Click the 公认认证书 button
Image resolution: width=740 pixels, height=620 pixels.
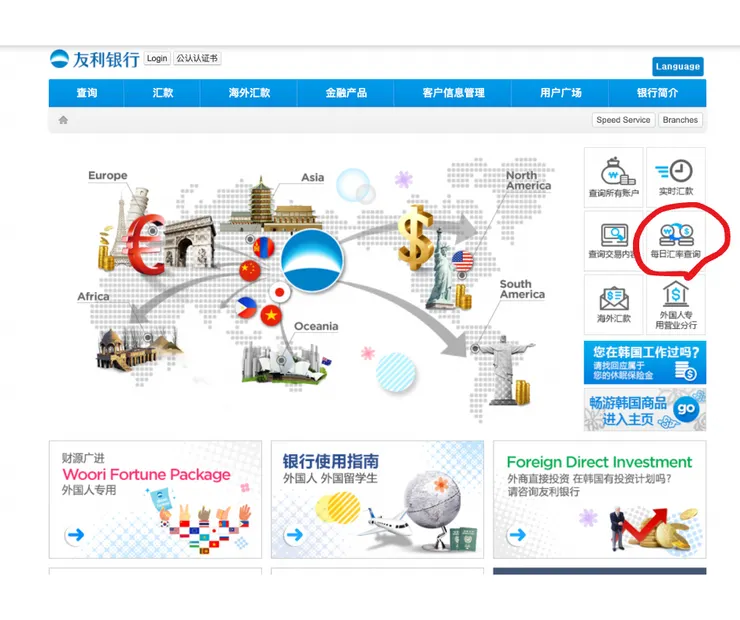click(x=197, y=59)
